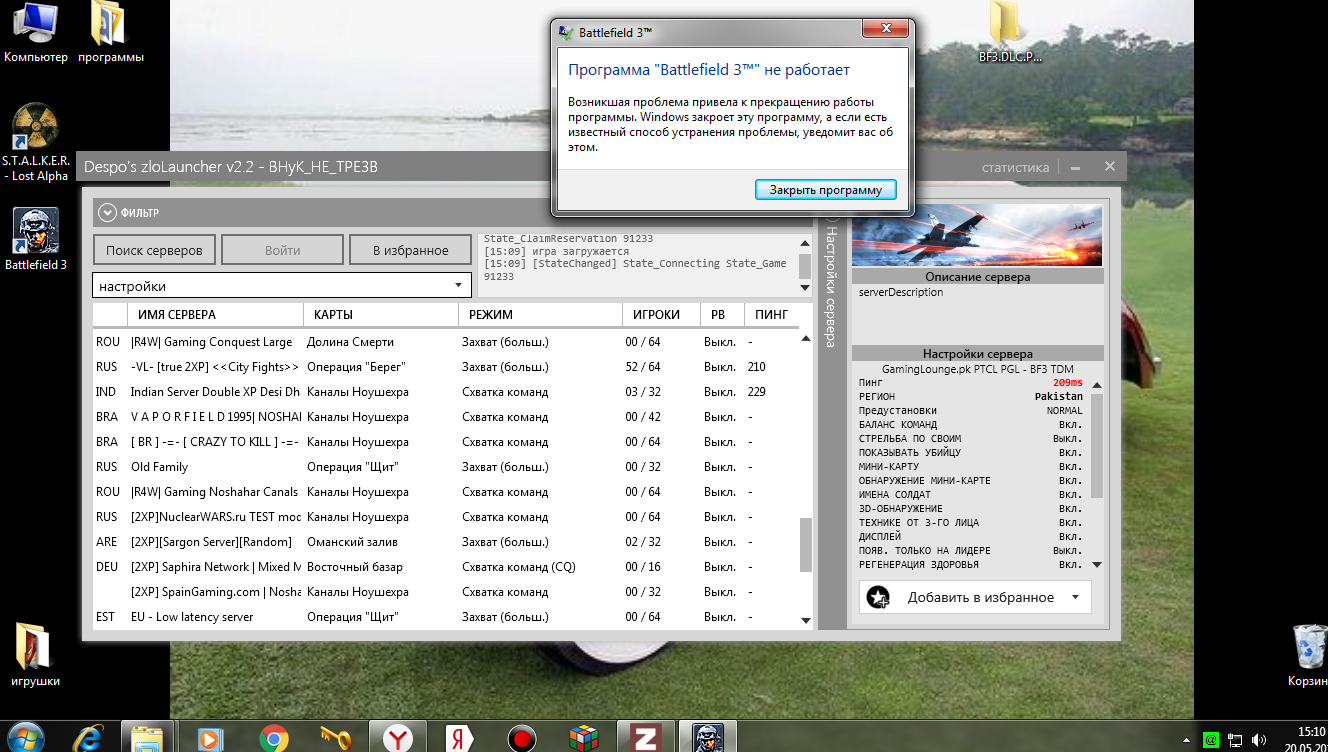Viewport: 1328px width, 752px height.
Task: Select the EU - Low latency server row
Action: [x=447, y=617]
